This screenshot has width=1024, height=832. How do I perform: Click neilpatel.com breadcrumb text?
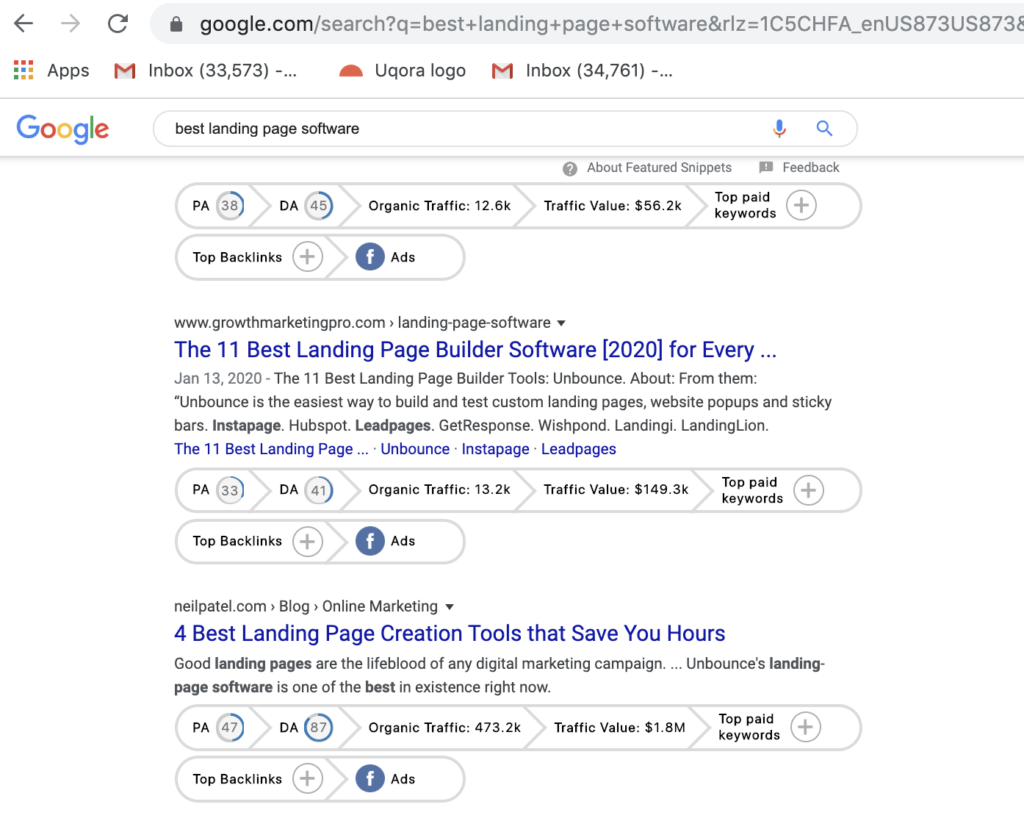(220, 607)
